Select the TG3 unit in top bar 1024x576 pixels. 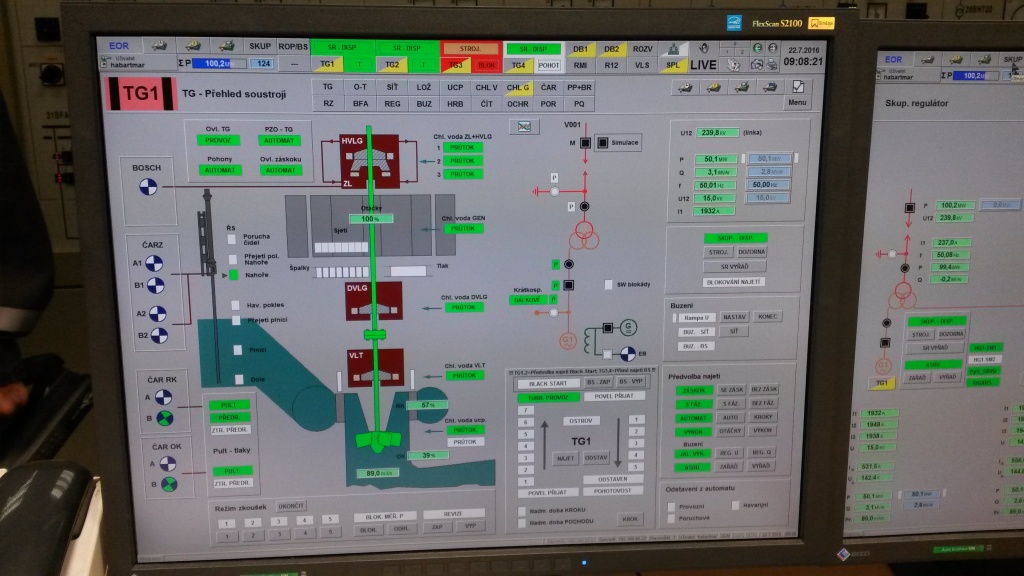[456, 64]
